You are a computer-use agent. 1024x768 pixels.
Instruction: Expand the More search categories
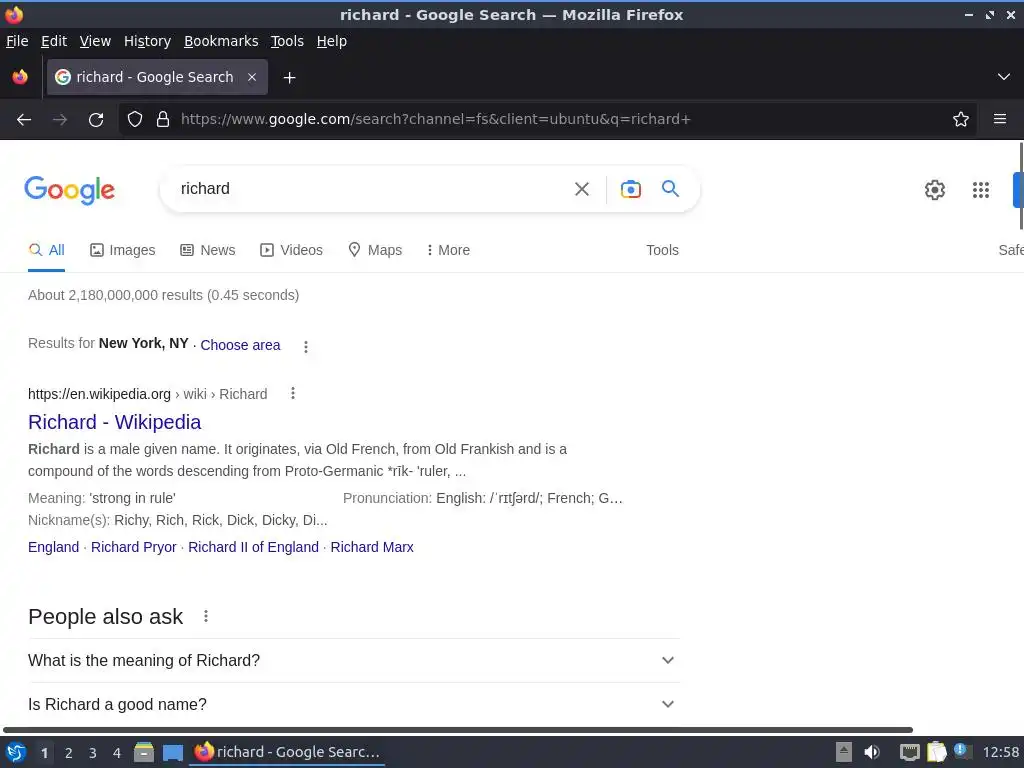coord(448,250)
